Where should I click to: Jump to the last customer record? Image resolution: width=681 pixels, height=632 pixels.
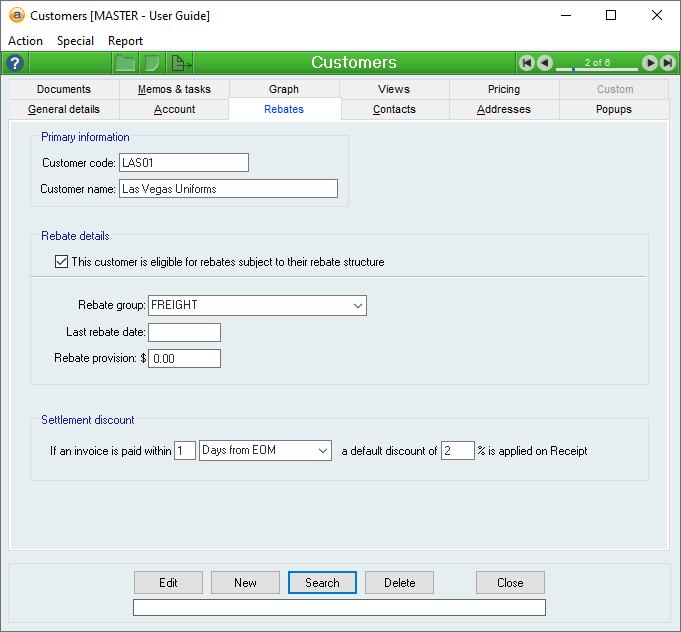coord(667,63)
